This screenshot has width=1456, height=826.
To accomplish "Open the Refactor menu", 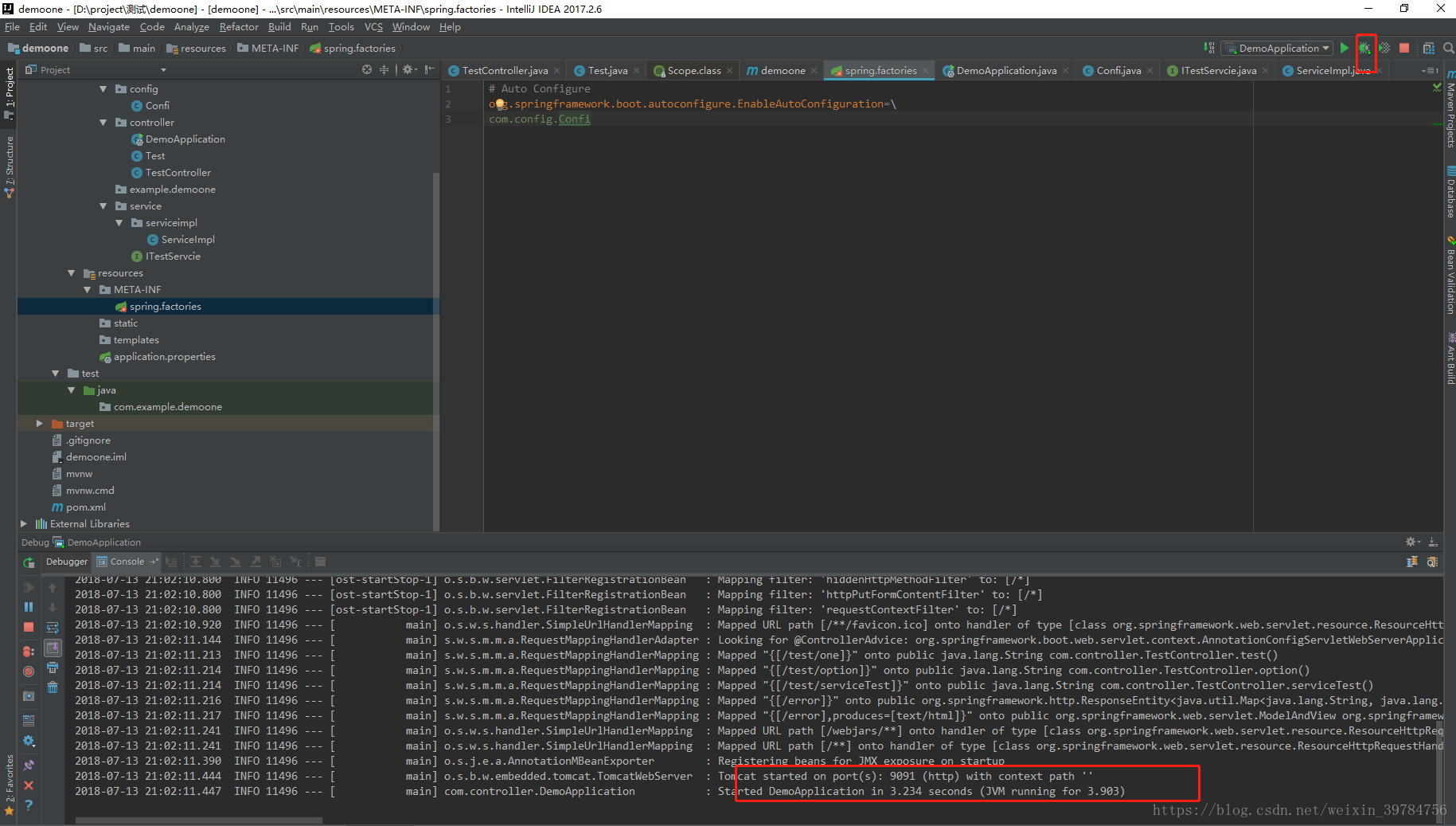I will point(239,27).
